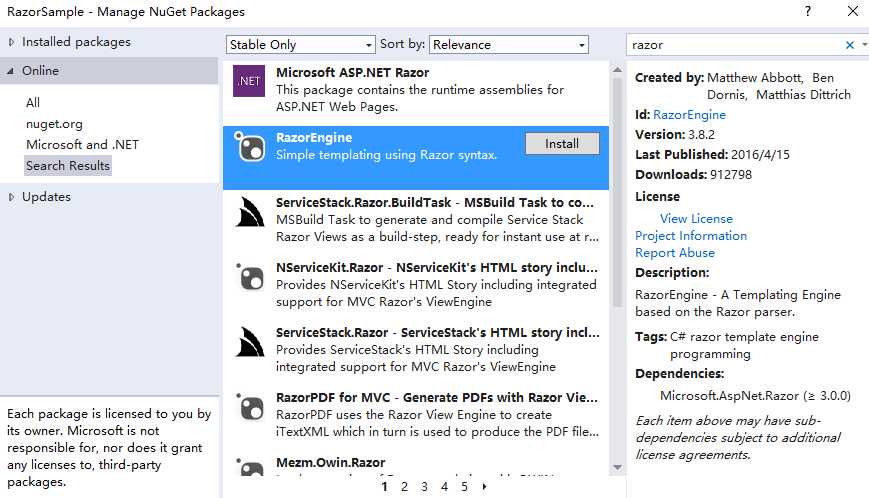
Task: Select the Mezm.Owin.Razor package title
Action: tap(331, 463)
